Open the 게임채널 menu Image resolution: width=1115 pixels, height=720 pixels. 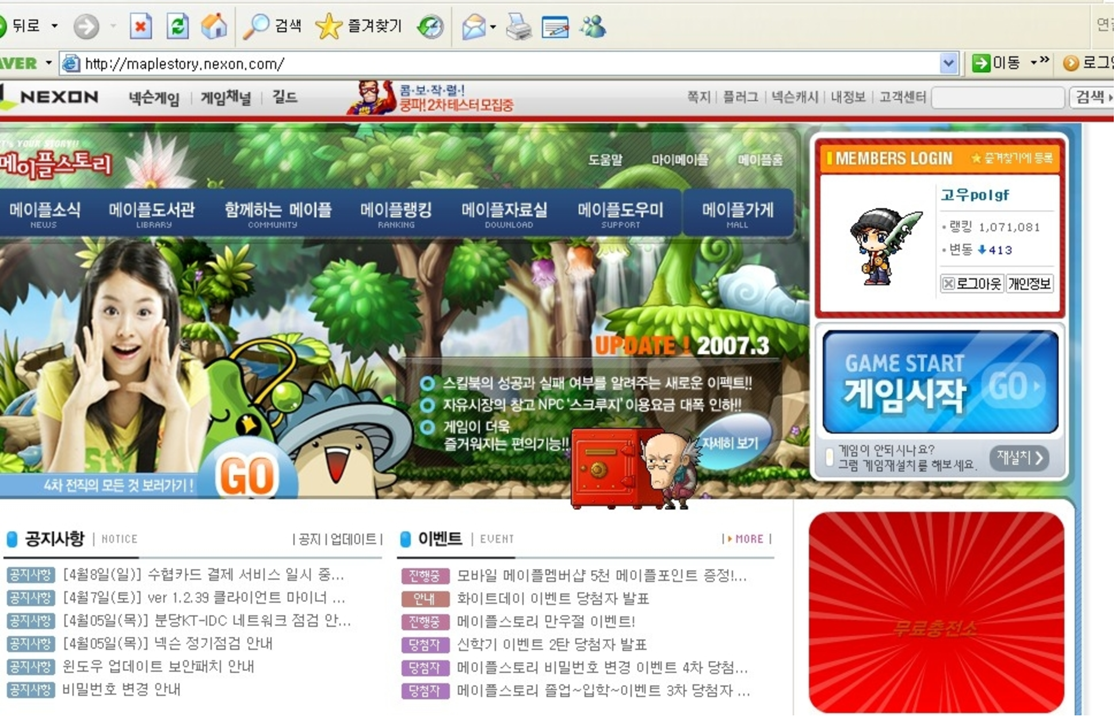pos(225,97)
